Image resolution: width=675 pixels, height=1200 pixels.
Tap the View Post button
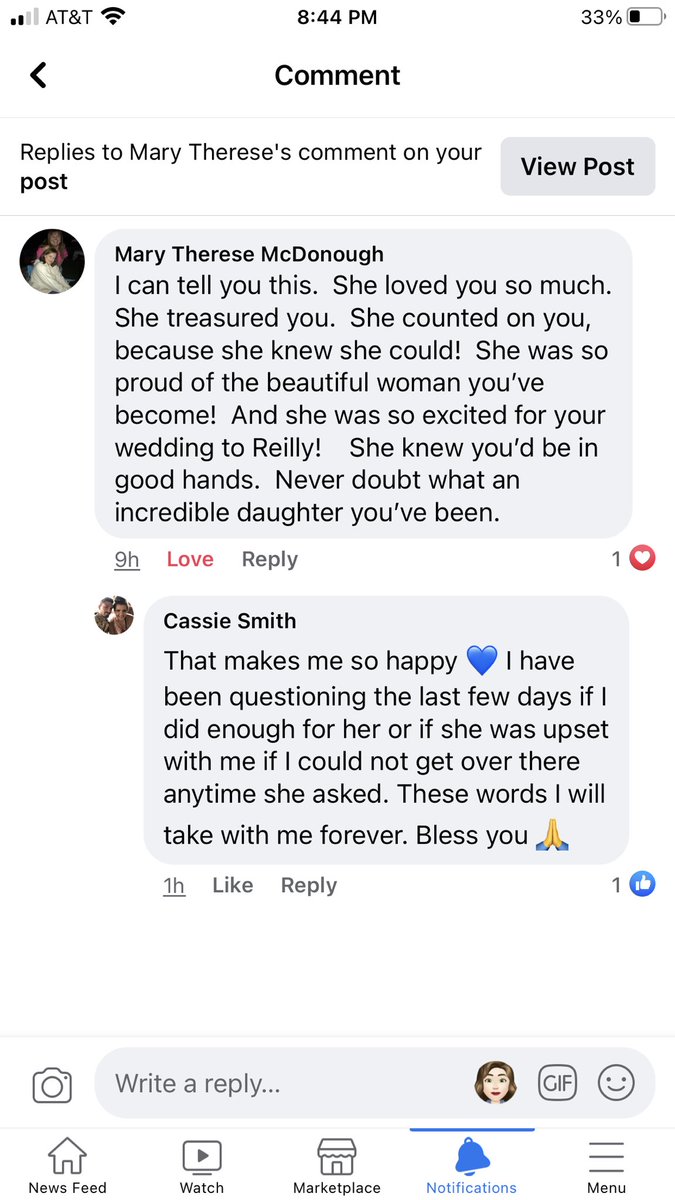[x=578, y=166]
